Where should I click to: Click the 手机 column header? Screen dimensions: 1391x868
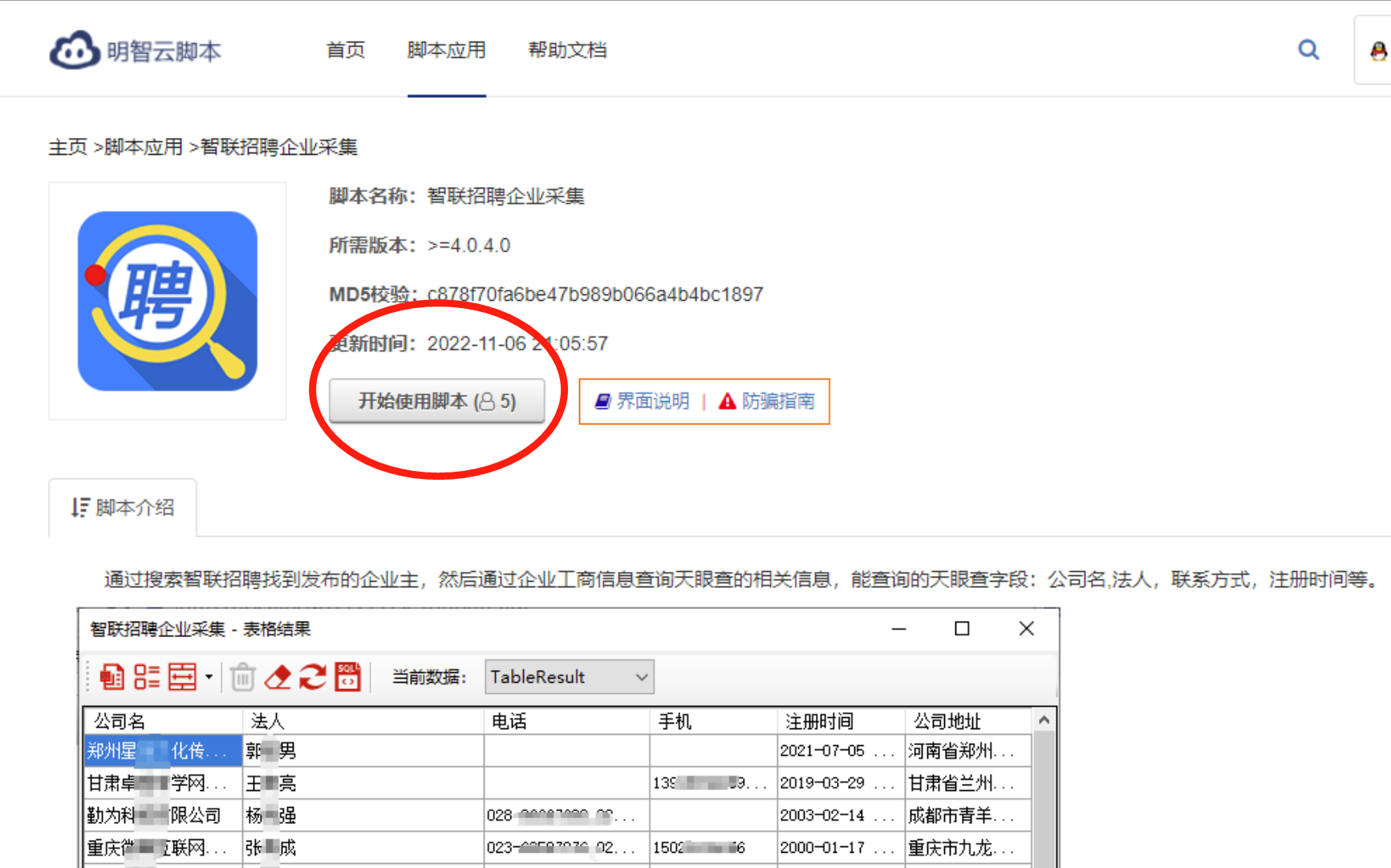713,721
